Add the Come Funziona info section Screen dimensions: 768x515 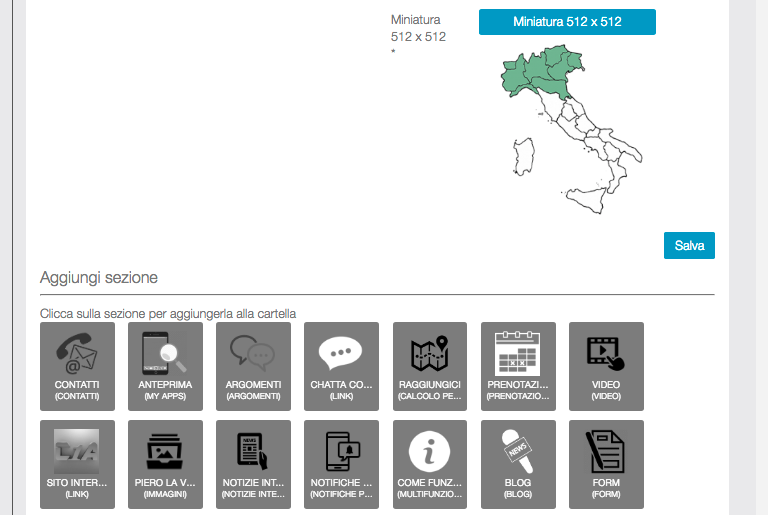pyautogui.click(x=429, y=464)
